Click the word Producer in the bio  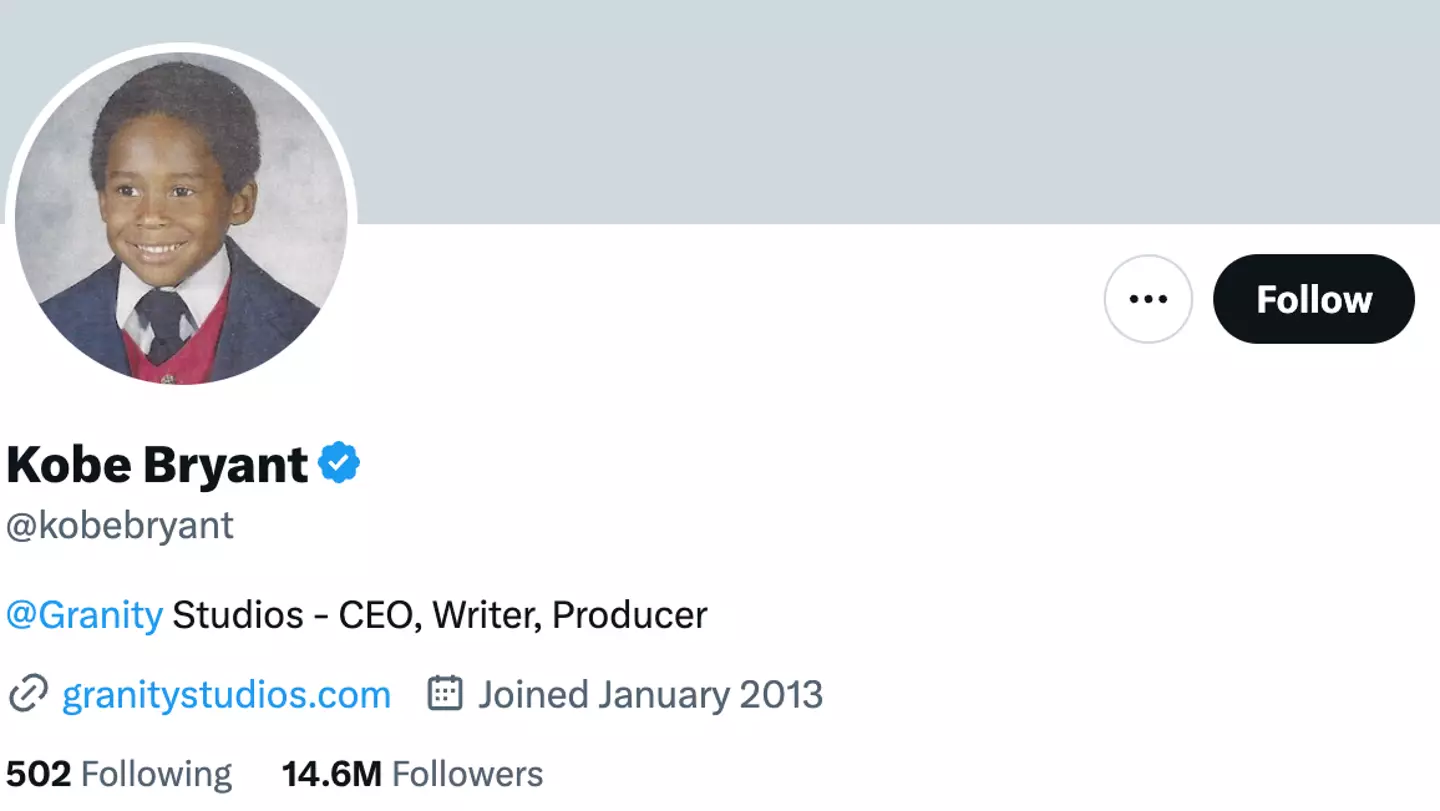coord(629,614)
